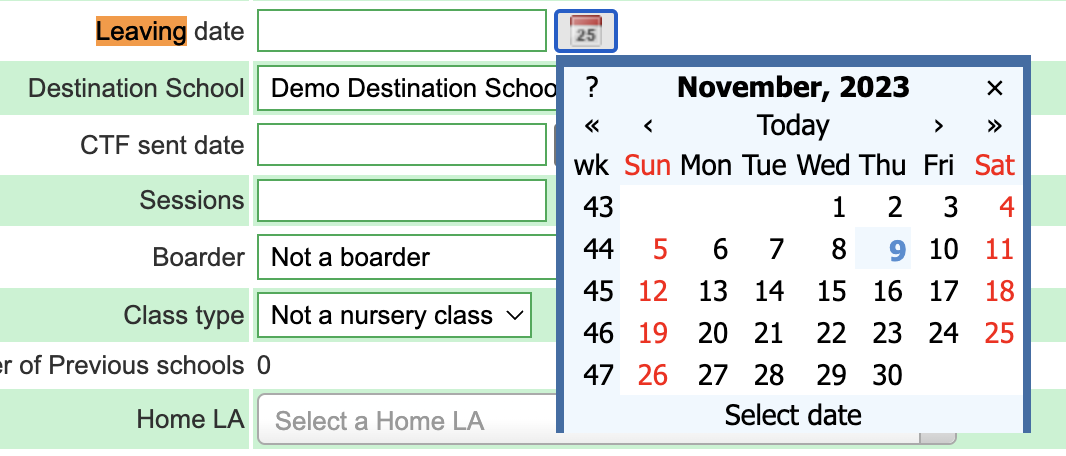Click the Sessions input field
1066x456 pixels.
402,200
